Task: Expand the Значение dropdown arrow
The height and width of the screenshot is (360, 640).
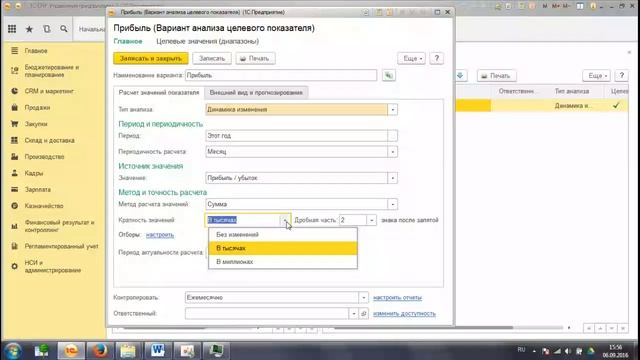Action: pyautogui.click(x=392, y=178)
